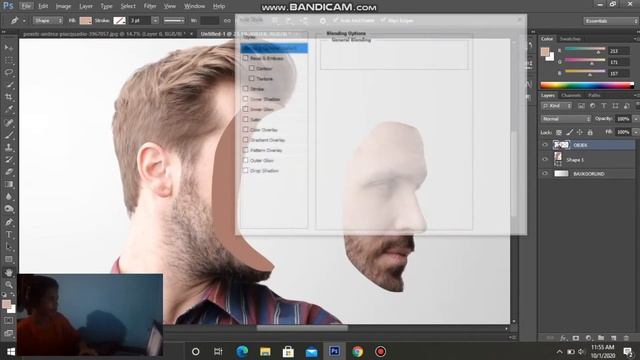640x360 pixels.
Task: Select the Hand tool
Action: click(x=9, y=273)
